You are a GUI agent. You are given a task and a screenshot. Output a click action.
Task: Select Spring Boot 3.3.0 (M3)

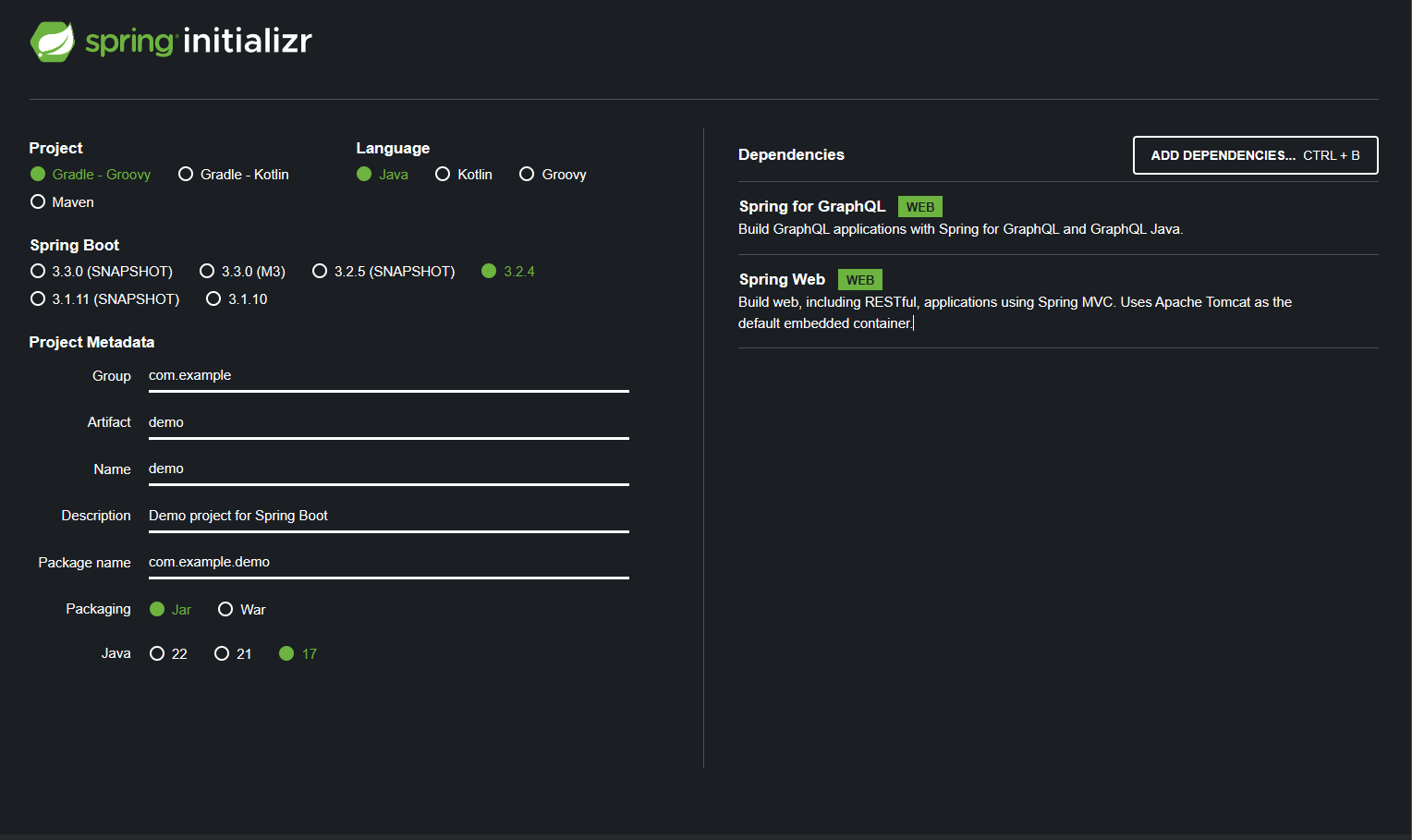click(242, 272)
